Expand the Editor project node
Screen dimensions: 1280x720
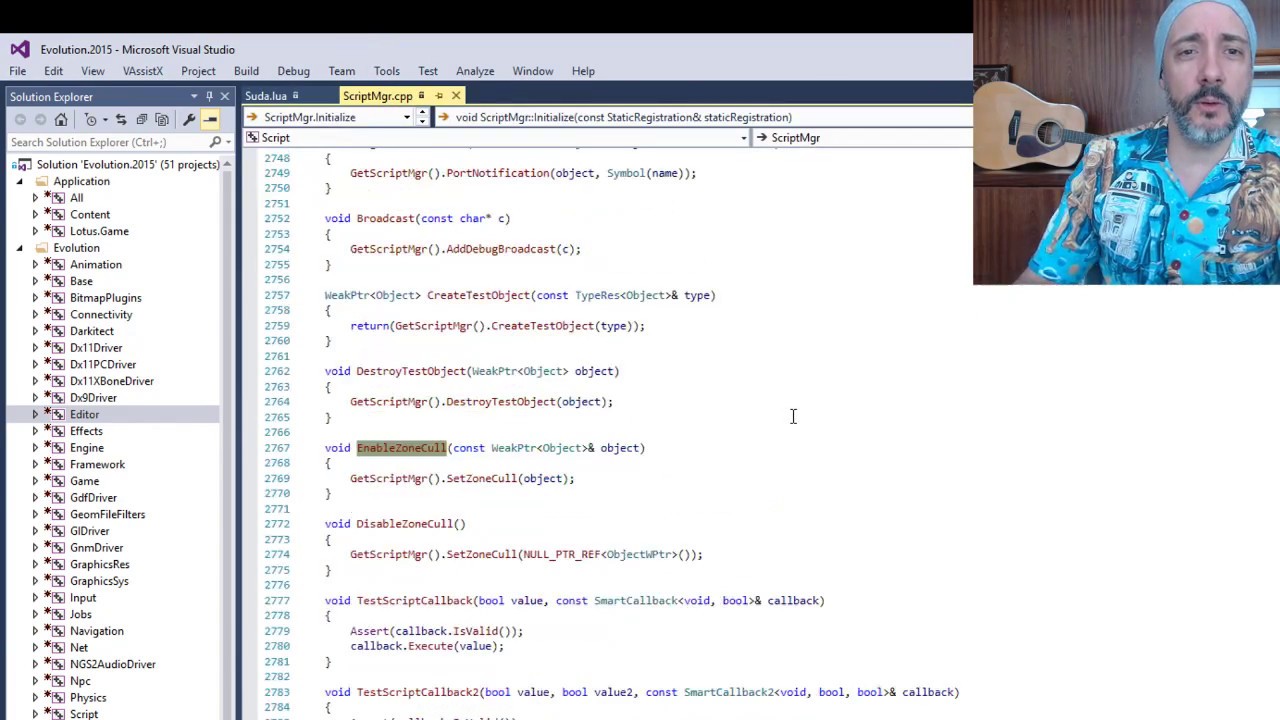coord(35,414)
